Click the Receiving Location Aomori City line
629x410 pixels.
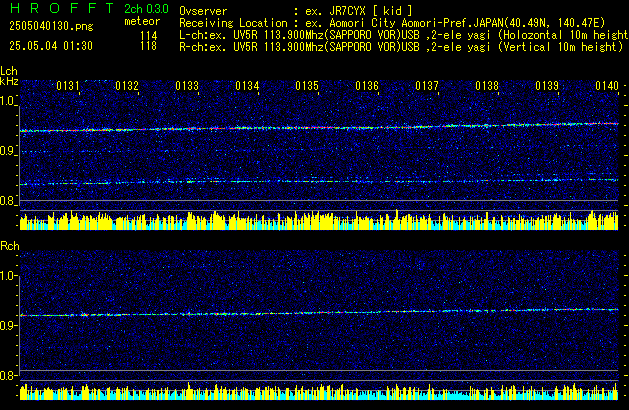click(x=392, y=23)
